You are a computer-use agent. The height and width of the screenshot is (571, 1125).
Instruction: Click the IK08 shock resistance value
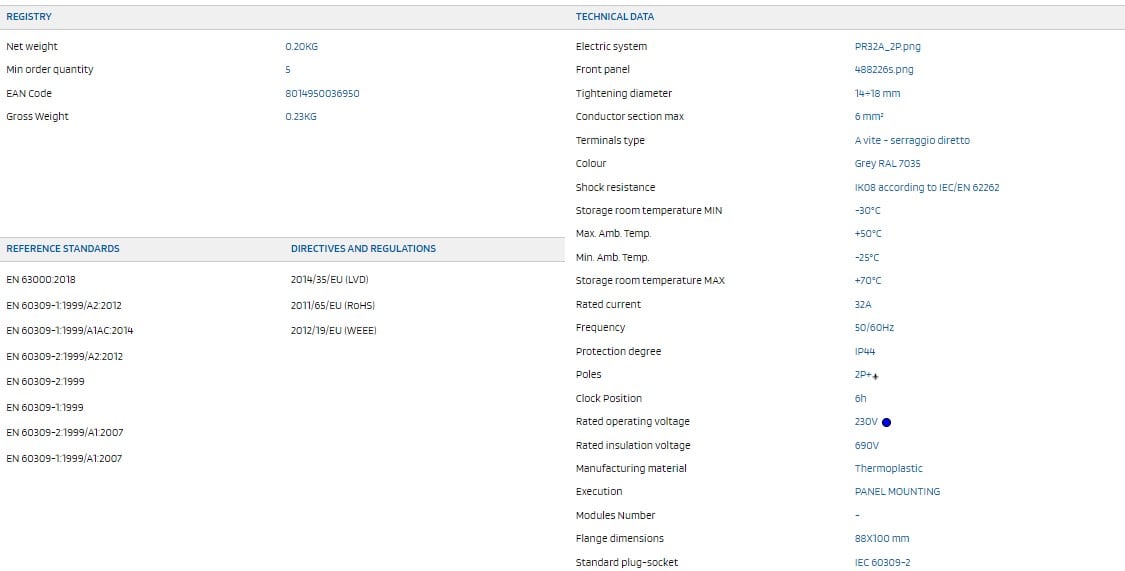[x=926, y=187]
